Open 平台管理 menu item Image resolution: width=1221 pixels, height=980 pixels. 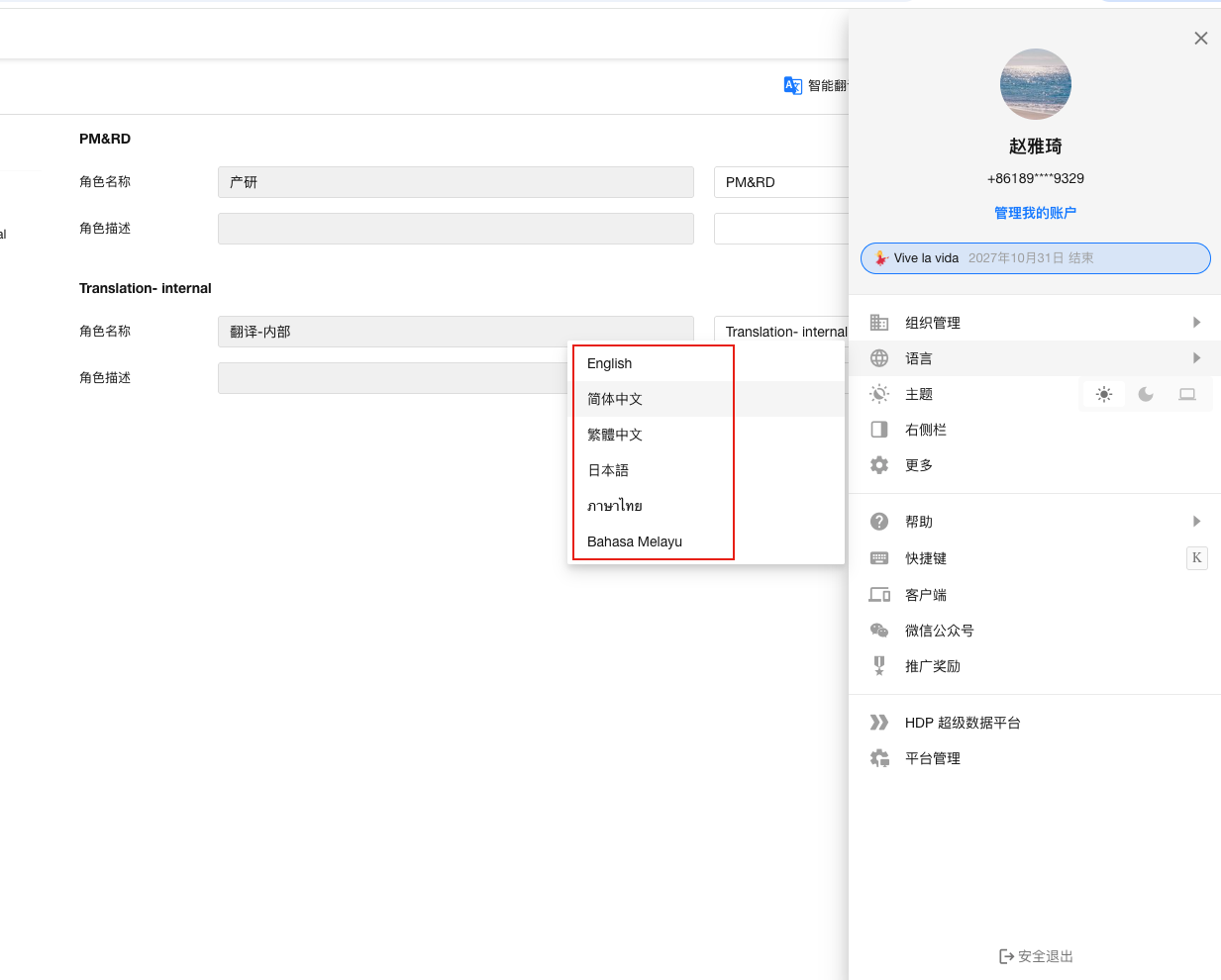point(1035,758)
